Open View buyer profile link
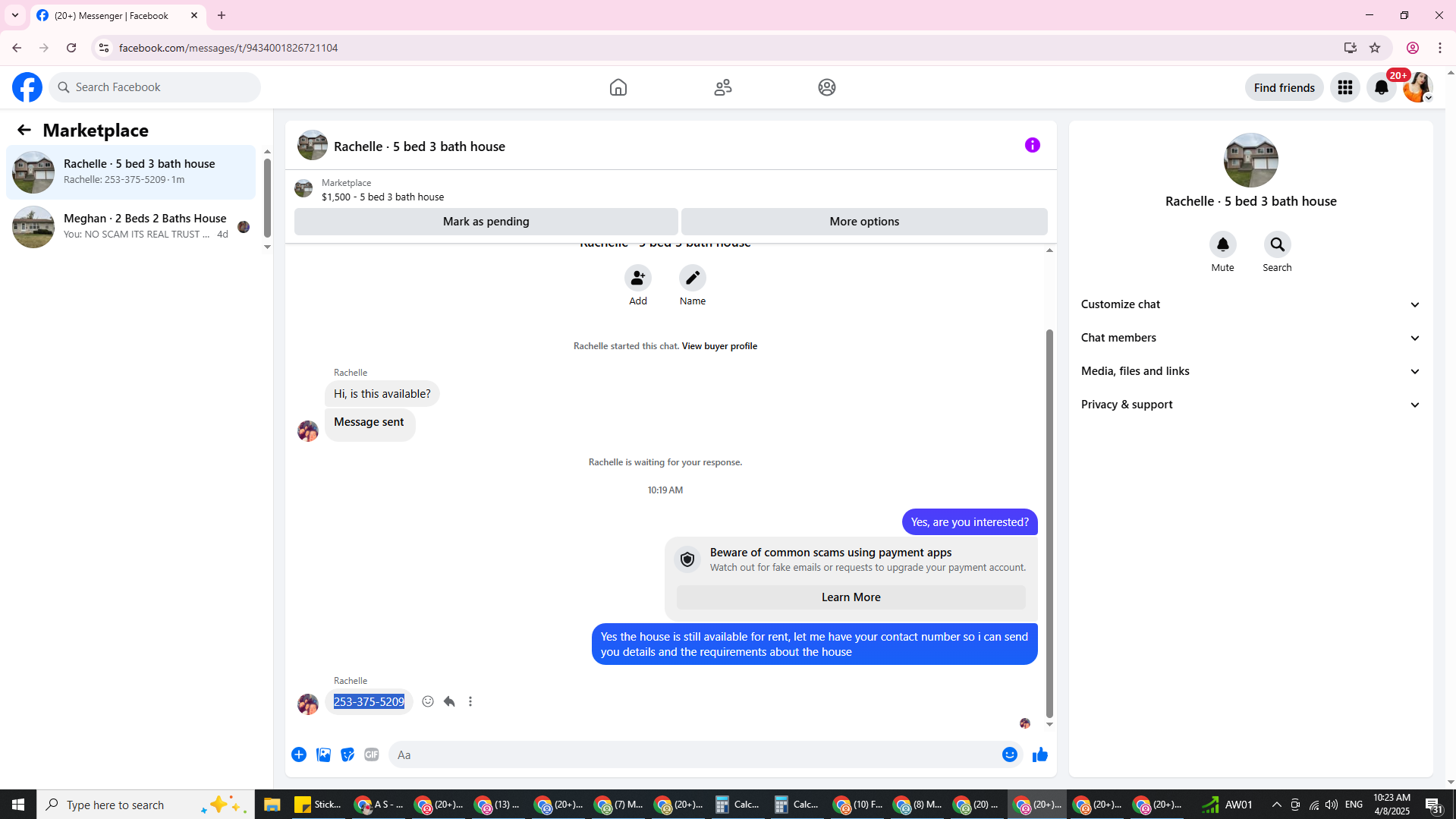Image resolution: width=1456 pixels, height=819 pixels. coord(719,346)
